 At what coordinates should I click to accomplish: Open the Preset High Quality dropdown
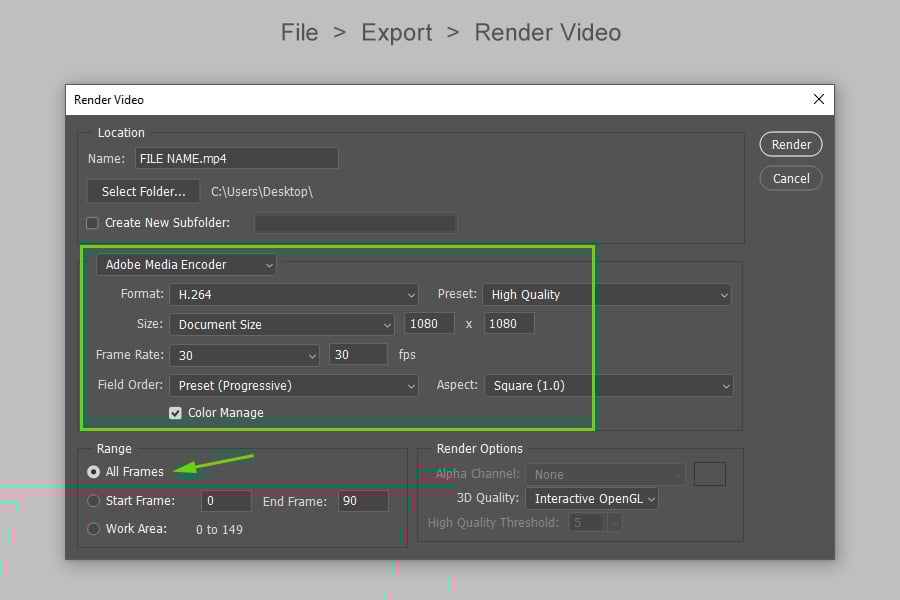(x=607, y=295)
